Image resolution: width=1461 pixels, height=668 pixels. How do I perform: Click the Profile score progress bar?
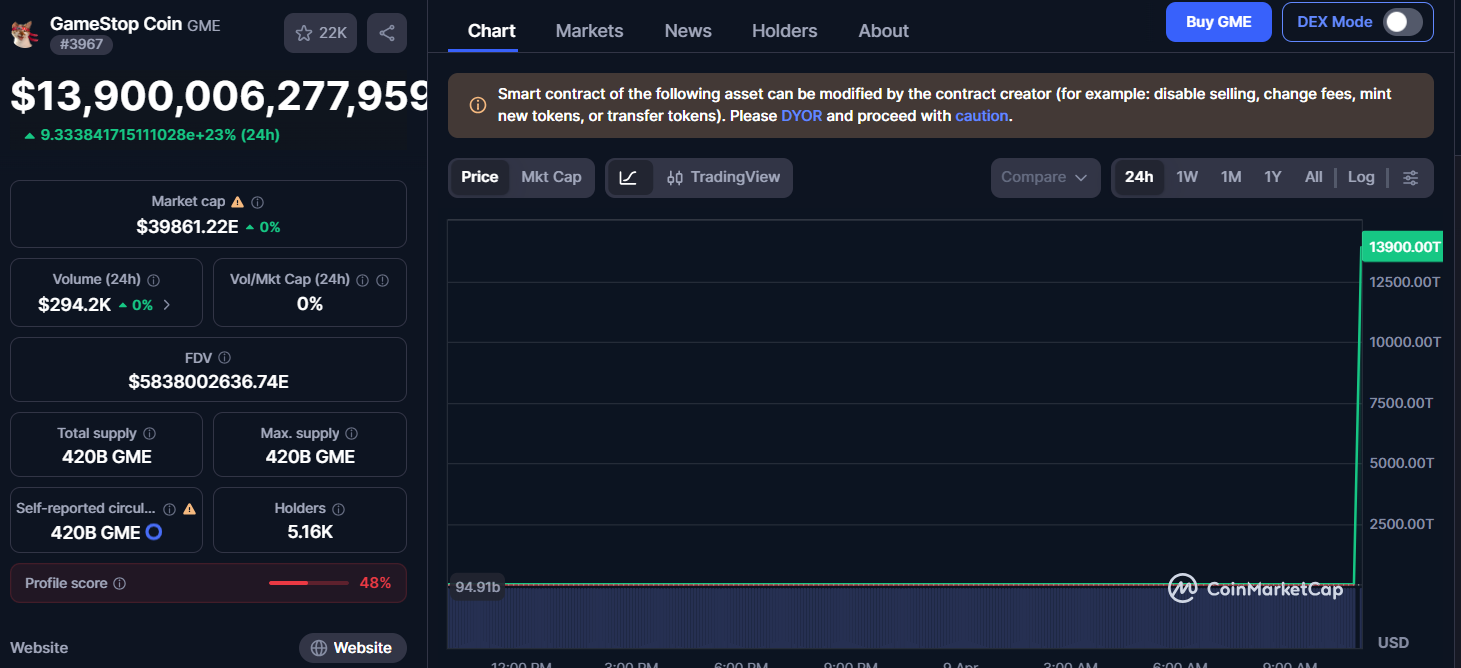(308, 583)
